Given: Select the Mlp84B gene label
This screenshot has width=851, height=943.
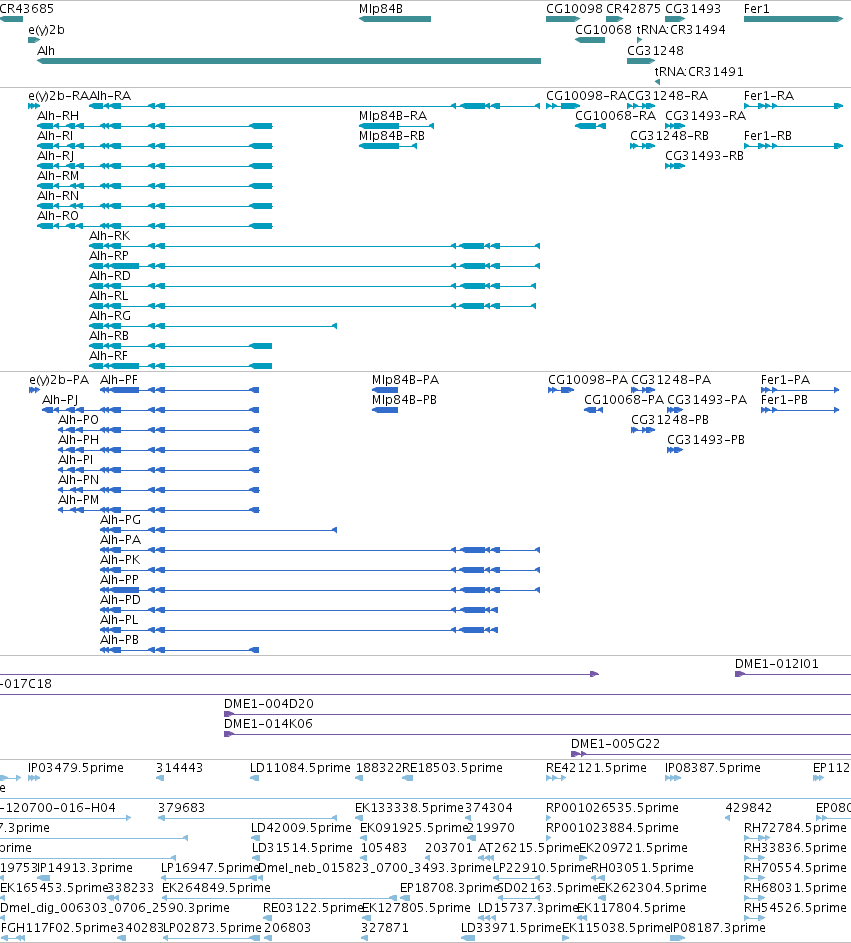Looking at the screenshot, I should [381, 9].
